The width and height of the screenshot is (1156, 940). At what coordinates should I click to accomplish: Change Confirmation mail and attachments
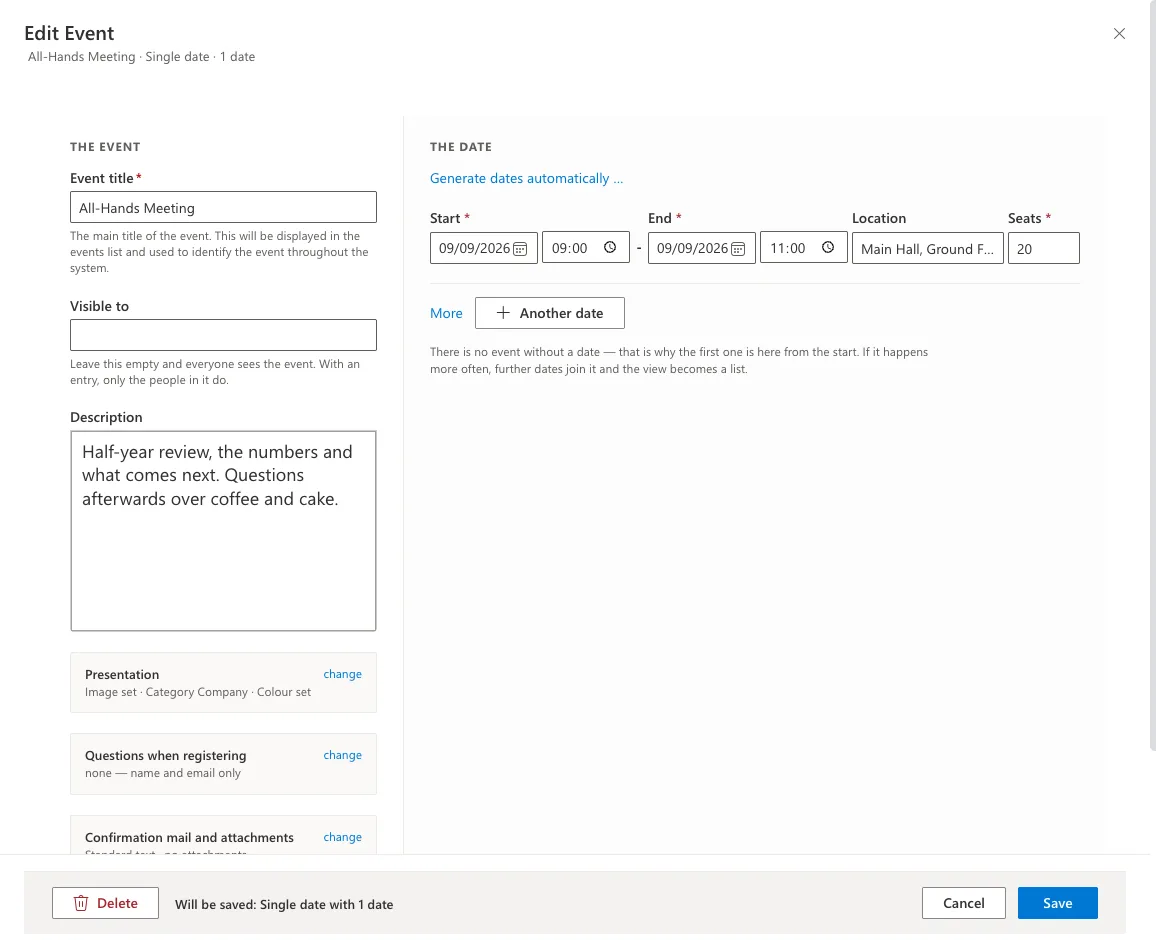point(342,837)
